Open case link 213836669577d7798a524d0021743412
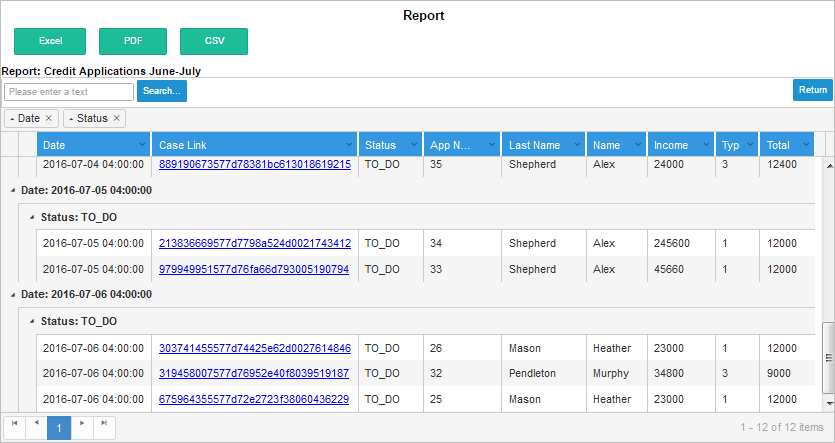835x443 pixels. point(254,243)
